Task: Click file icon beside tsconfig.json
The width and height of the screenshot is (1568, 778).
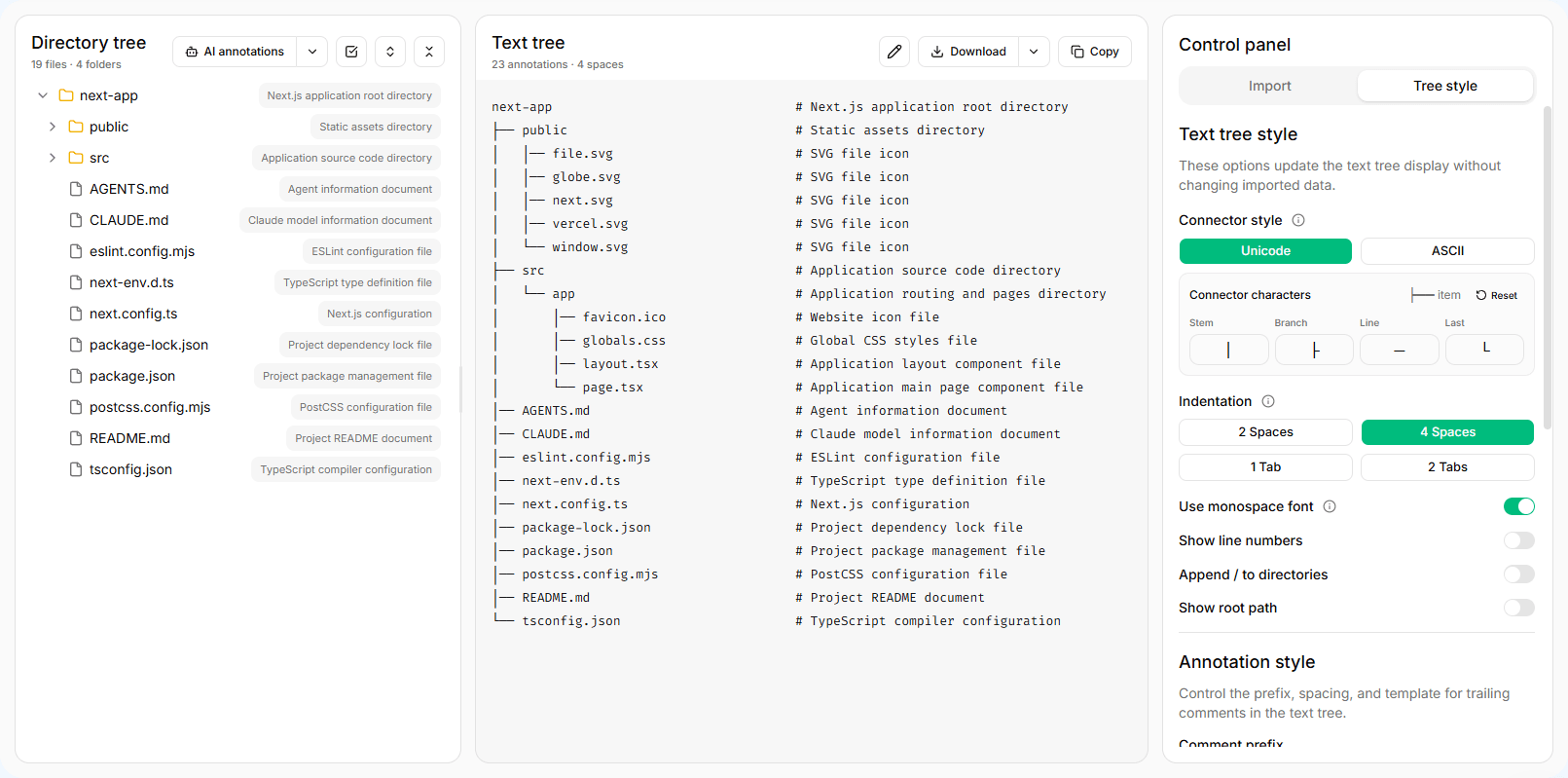Action: (x=76, y=469)
